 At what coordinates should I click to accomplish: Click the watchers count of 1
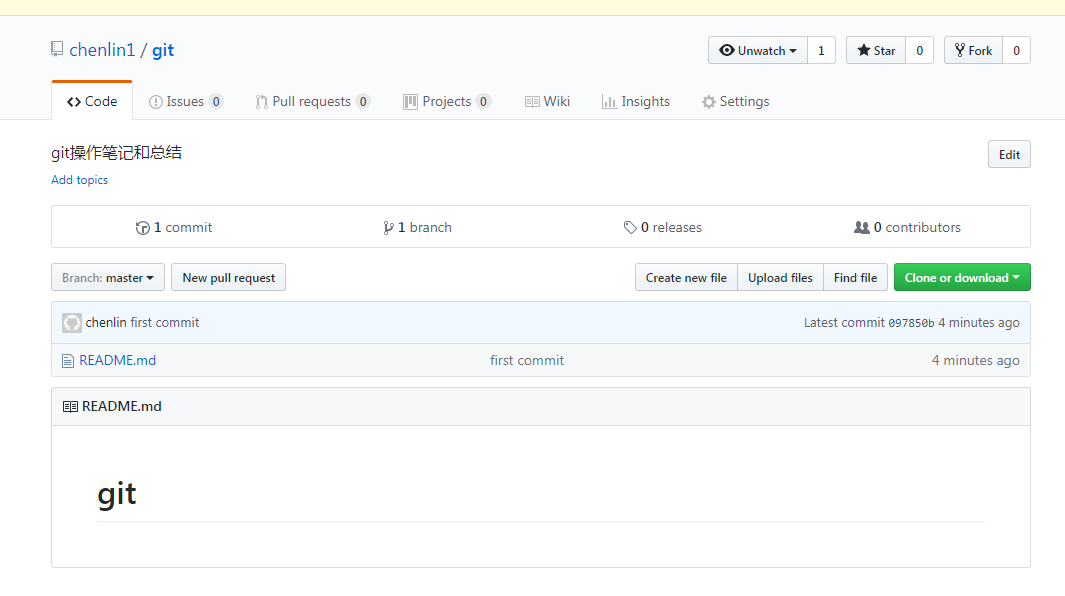821,50
